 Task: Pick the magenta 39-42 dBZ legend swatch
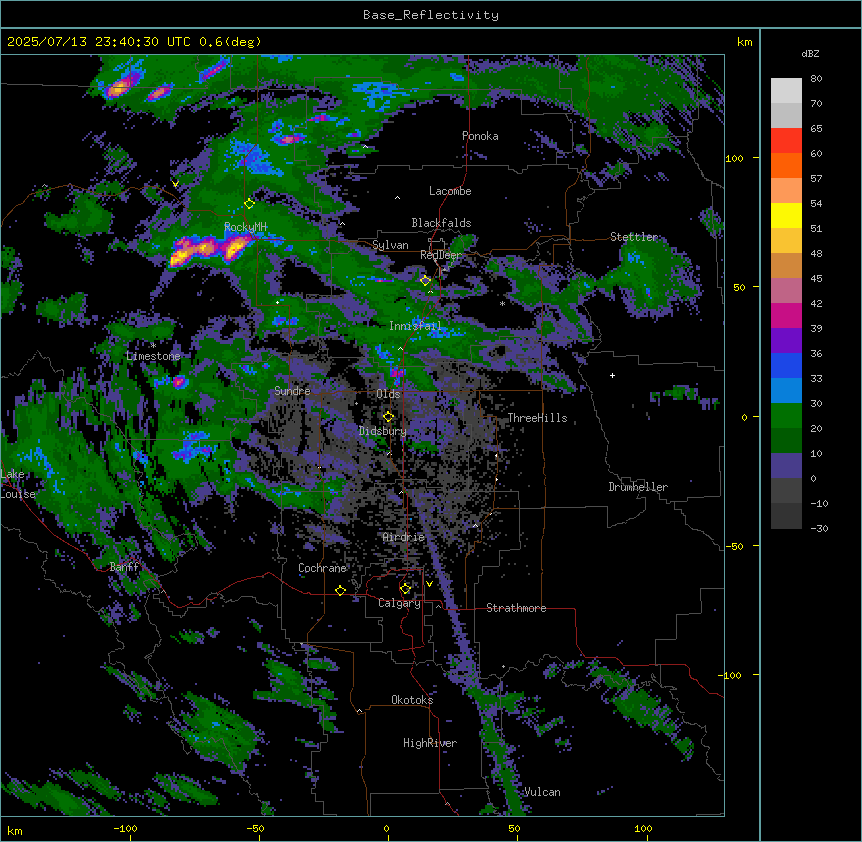click(x=786, y=315)
